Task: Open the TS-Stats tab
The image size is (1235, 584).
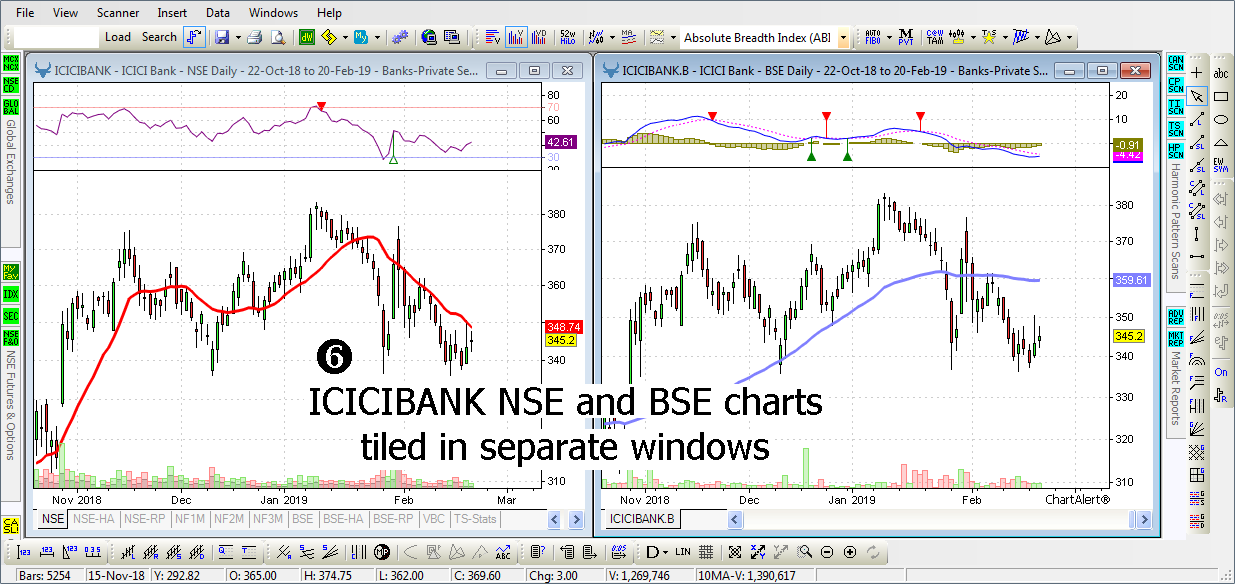Action: pyautogui.click(x=475, y=519)
